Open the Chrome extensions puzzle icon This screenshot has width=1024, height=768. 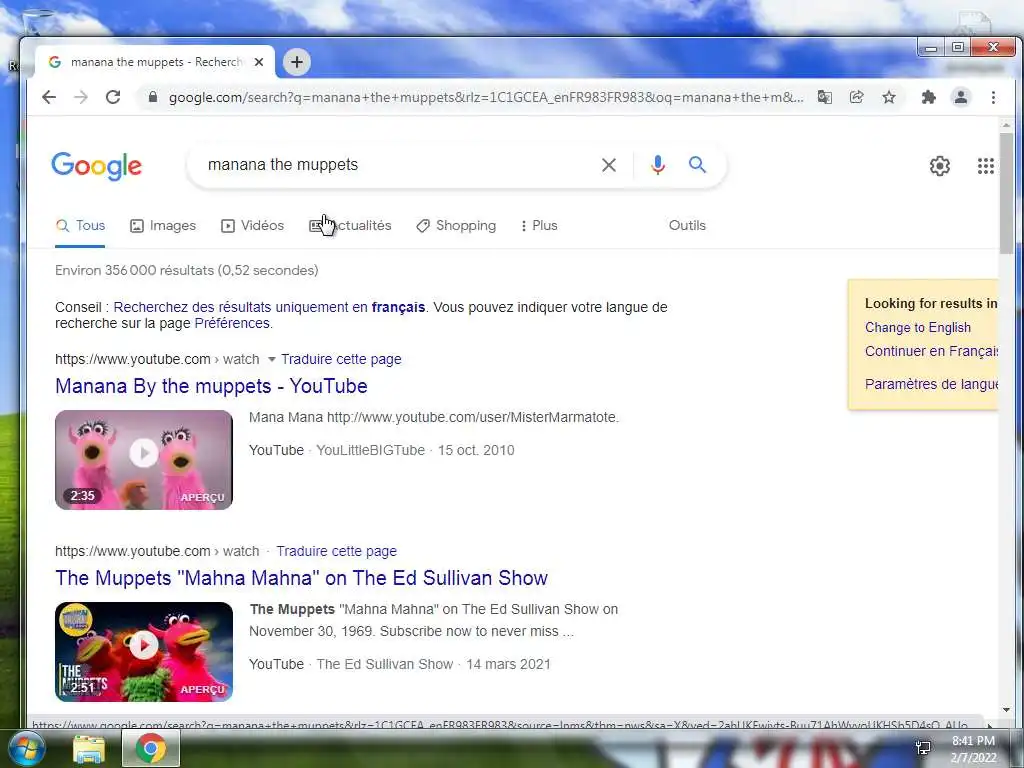click(x=928, y=97)
